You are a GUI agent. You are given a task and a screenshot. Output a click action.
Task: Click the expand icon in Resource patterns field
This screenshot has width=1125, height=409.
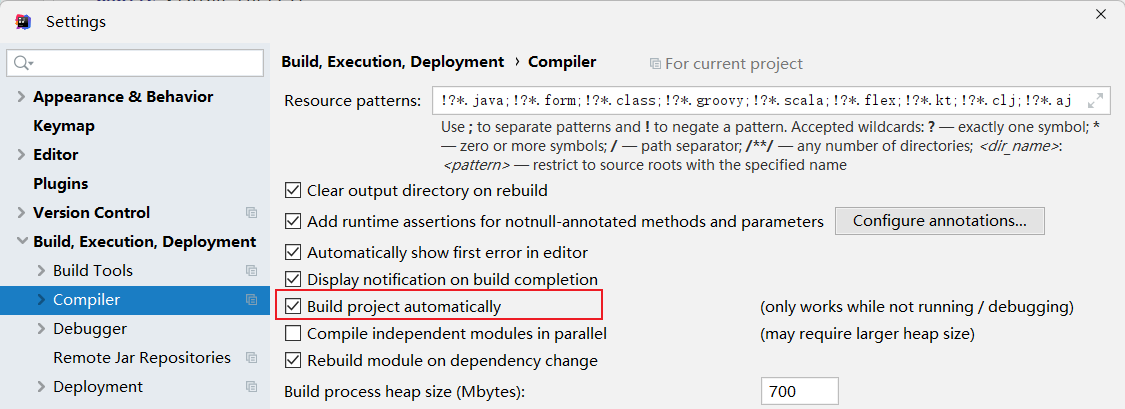coord(1095,100)
